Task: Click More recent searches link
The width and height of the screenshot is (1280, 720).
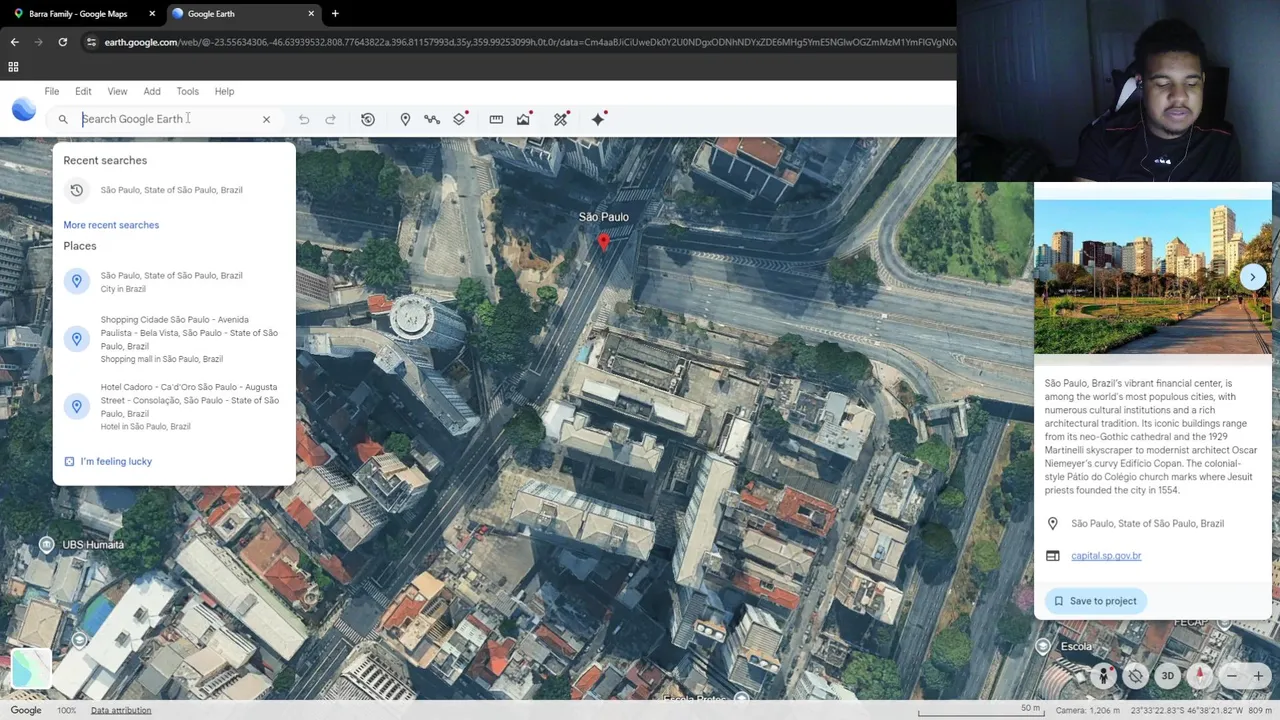Action: pyautogui.click(x=111, y=225)
